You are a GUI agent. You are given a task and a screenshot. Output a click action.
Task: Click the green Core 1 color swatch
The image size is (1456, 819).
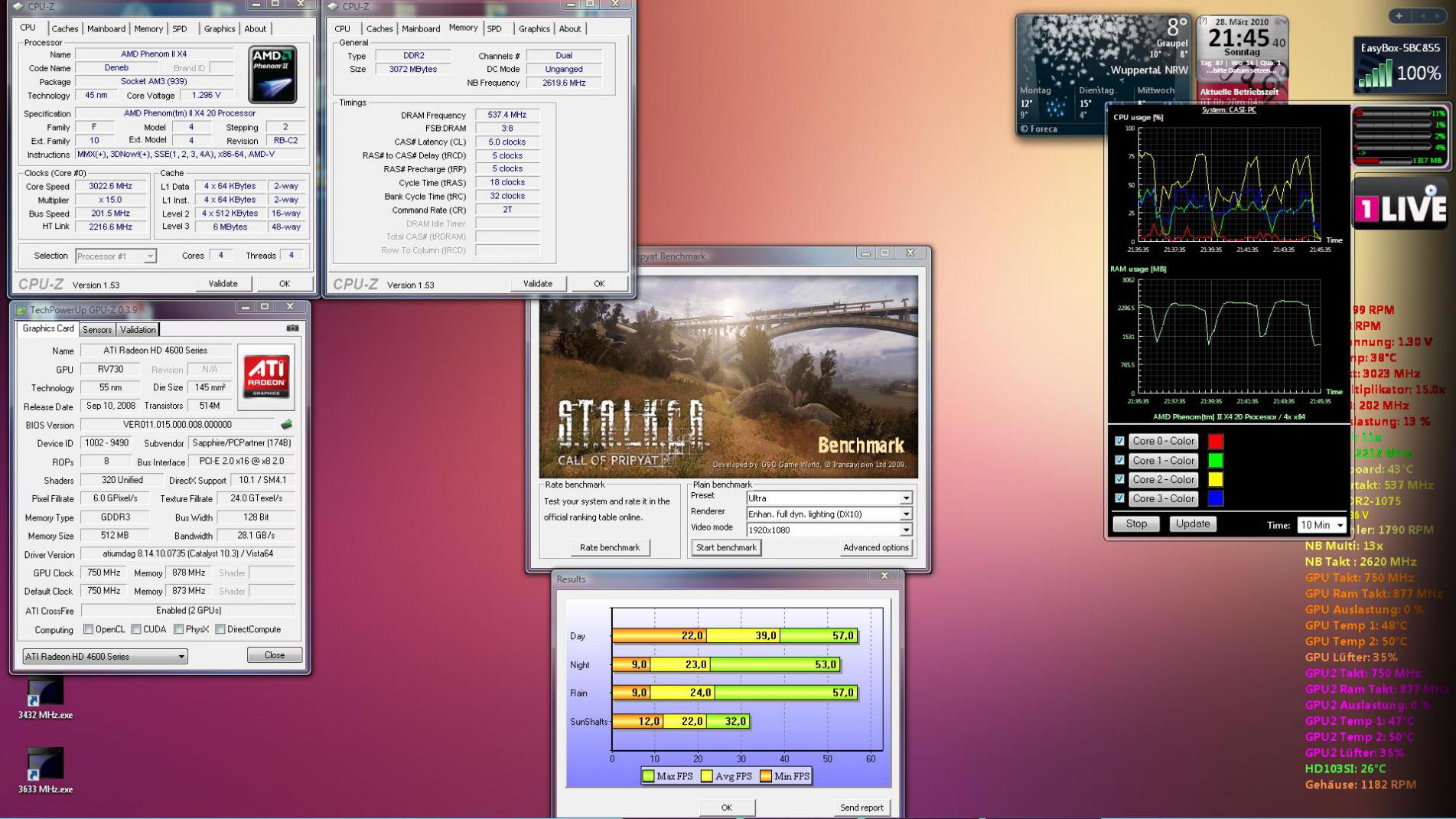click(x=1215, y=461)
